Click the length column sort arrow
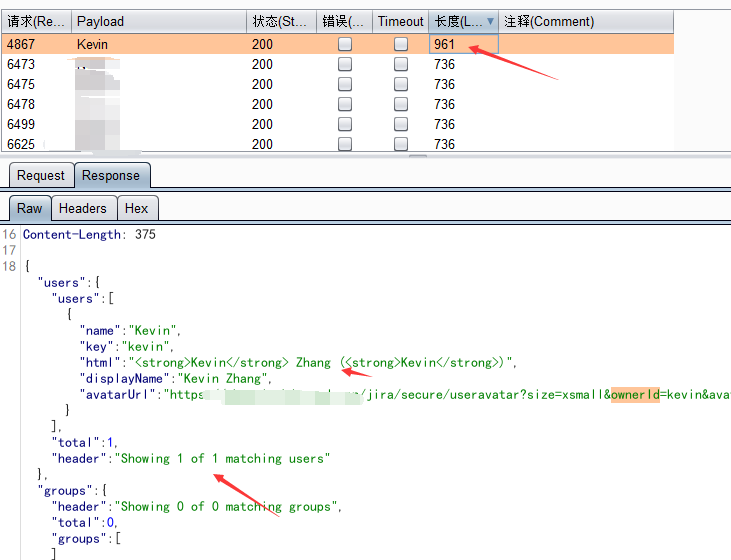Image resolution: width=731 pixels, height=560 pixels. pyautogui.click(x=490, y=21)
